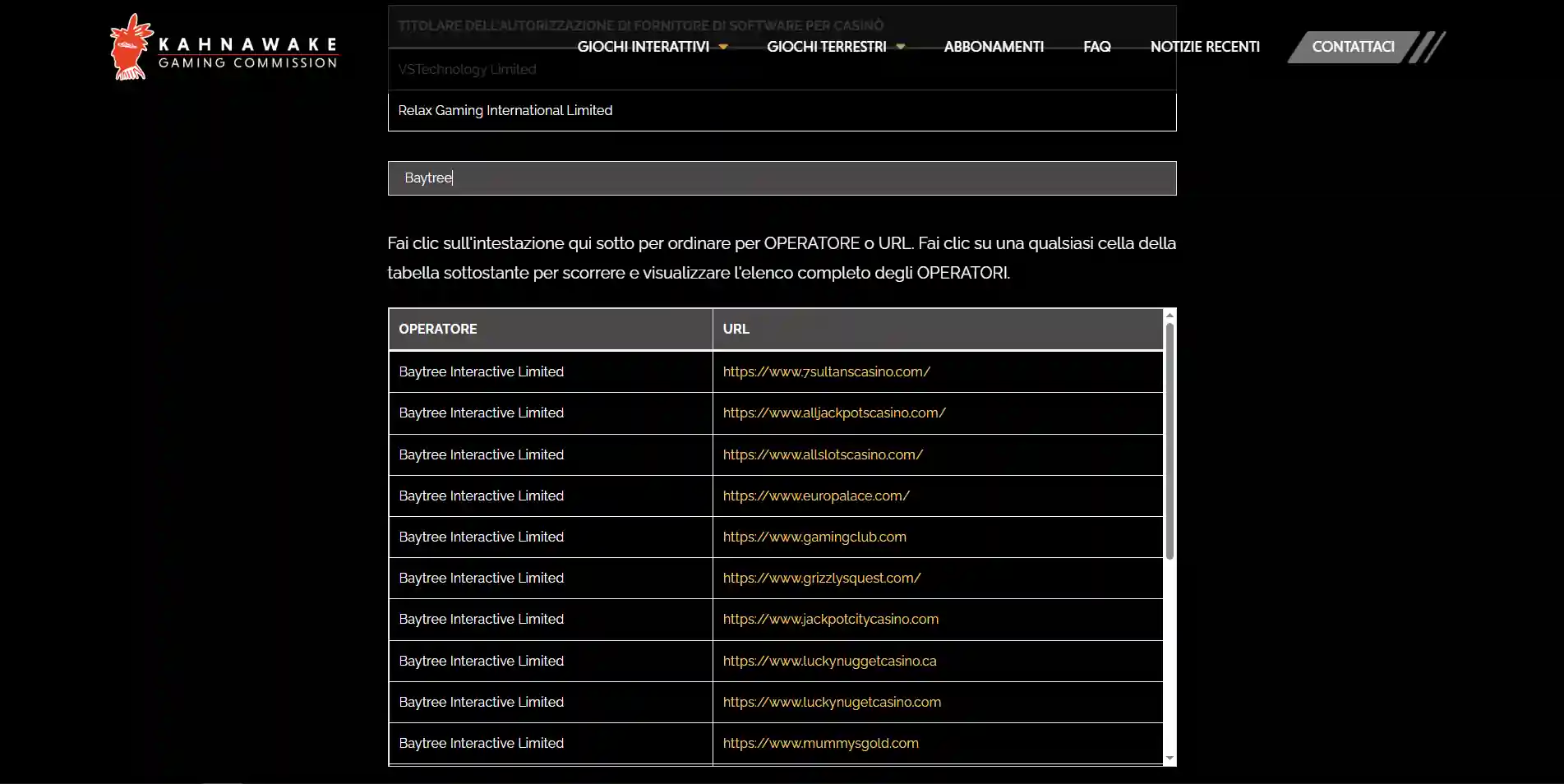1564x784 pixels.
Task: Click the search field containing Baytree
Action: 782,178
